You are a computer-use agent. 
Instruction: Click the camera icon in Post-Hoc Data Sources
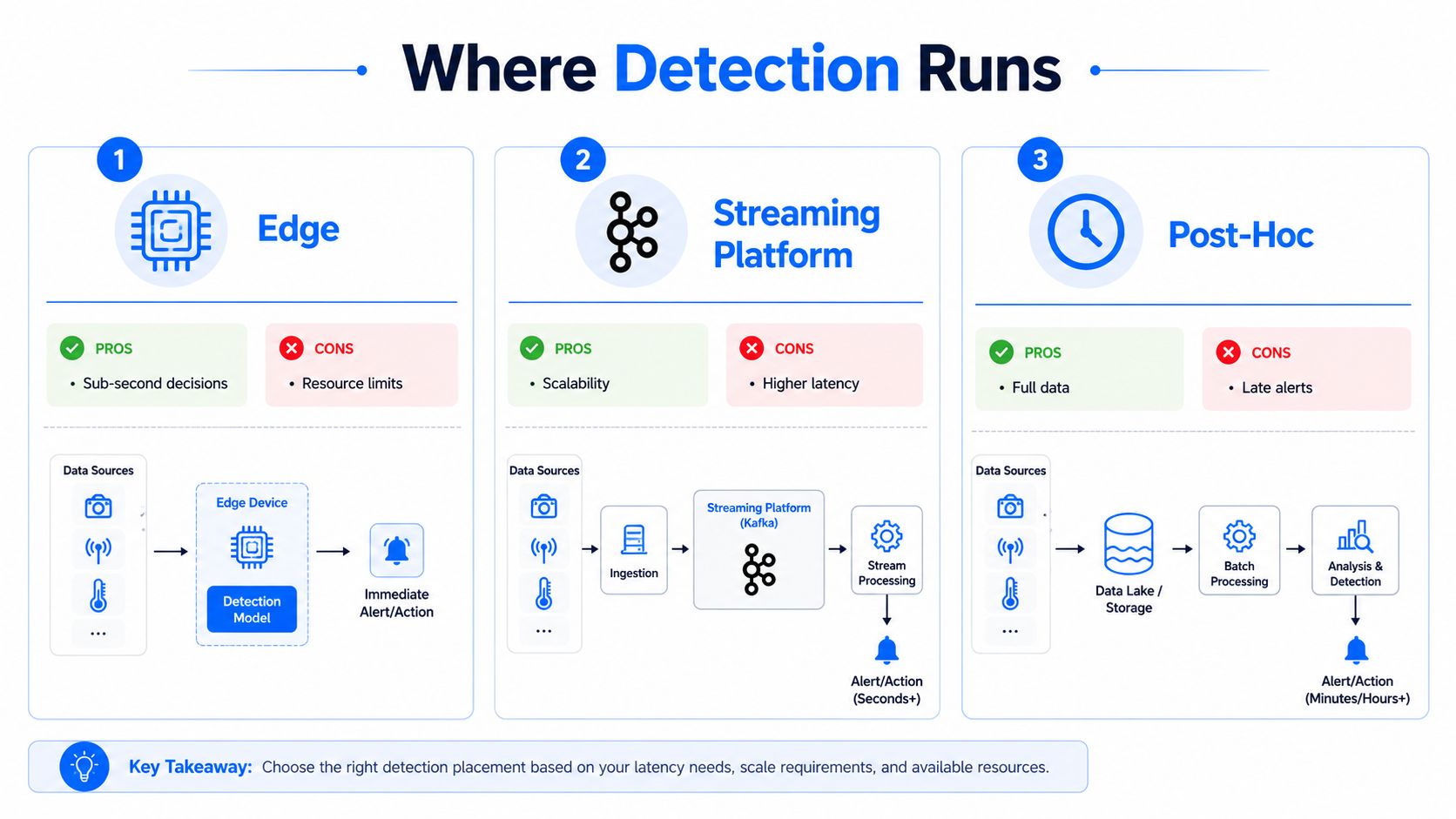1010,507
